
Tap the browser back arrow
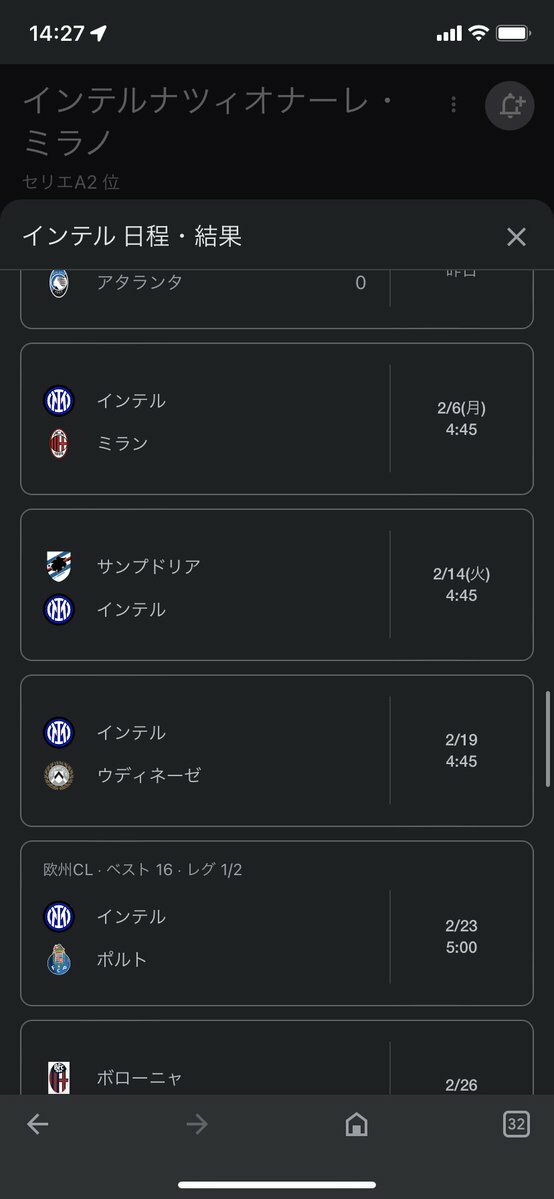coord(37,1123)
